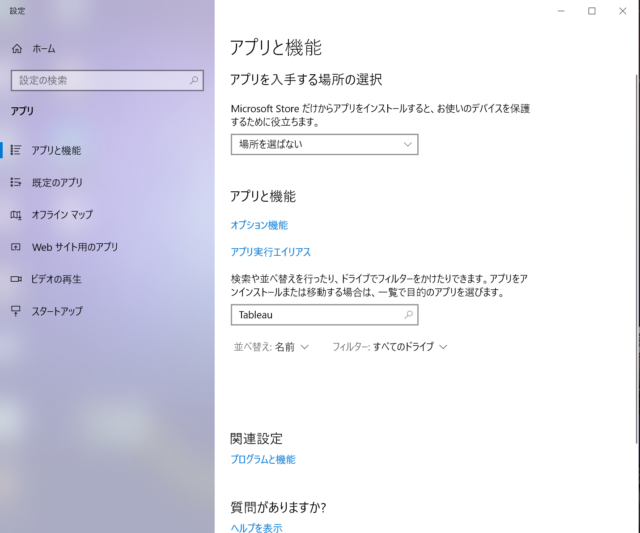This screenshot has width=640, height=533.
Task: Open the 場所を選ばない dropdown
Action: [x=324, y=144]
